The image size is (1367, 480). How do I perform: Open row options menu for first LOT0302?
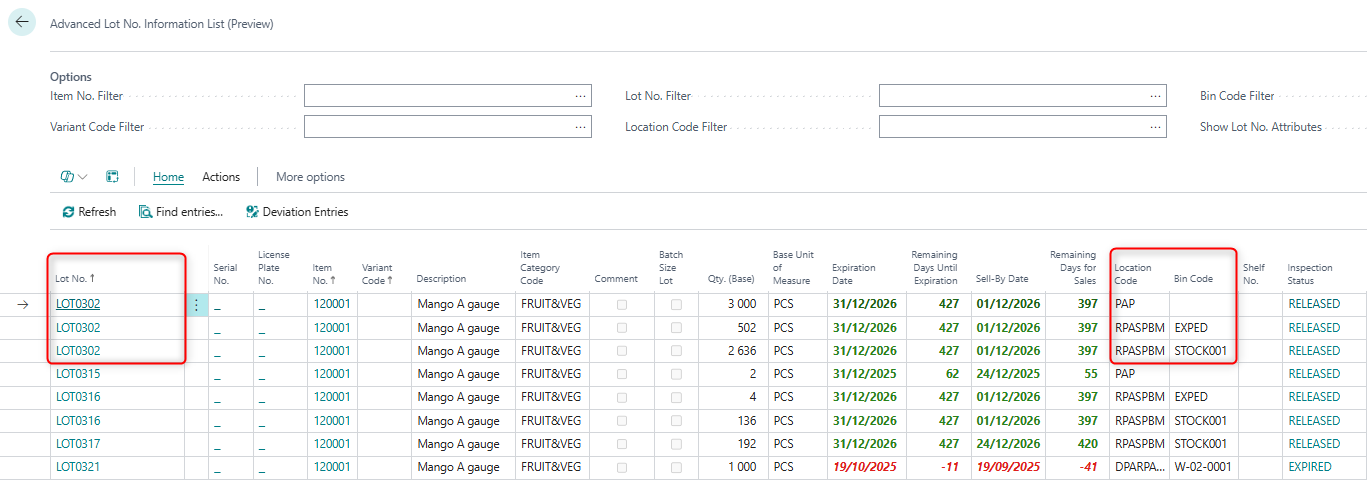coord(197,304)
